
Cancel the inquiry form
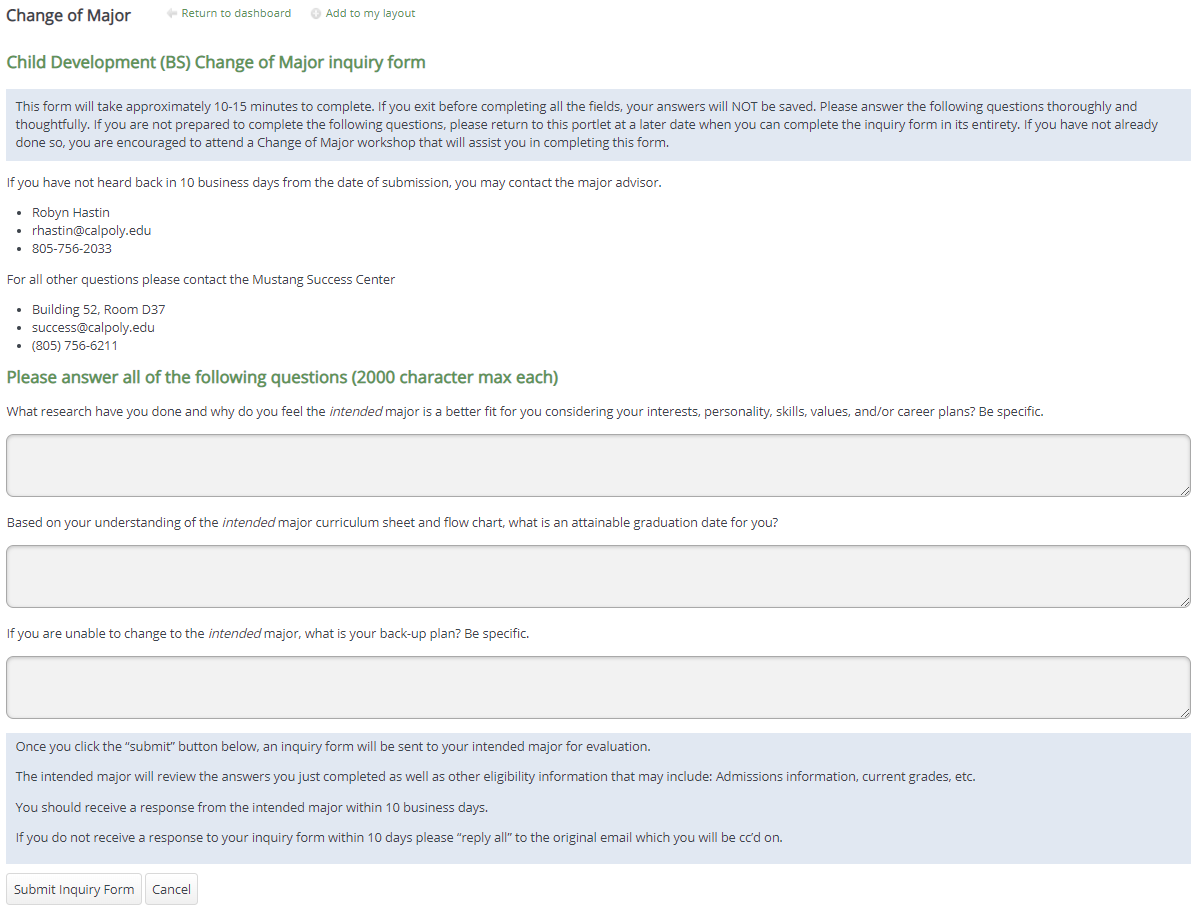point(171,890)
